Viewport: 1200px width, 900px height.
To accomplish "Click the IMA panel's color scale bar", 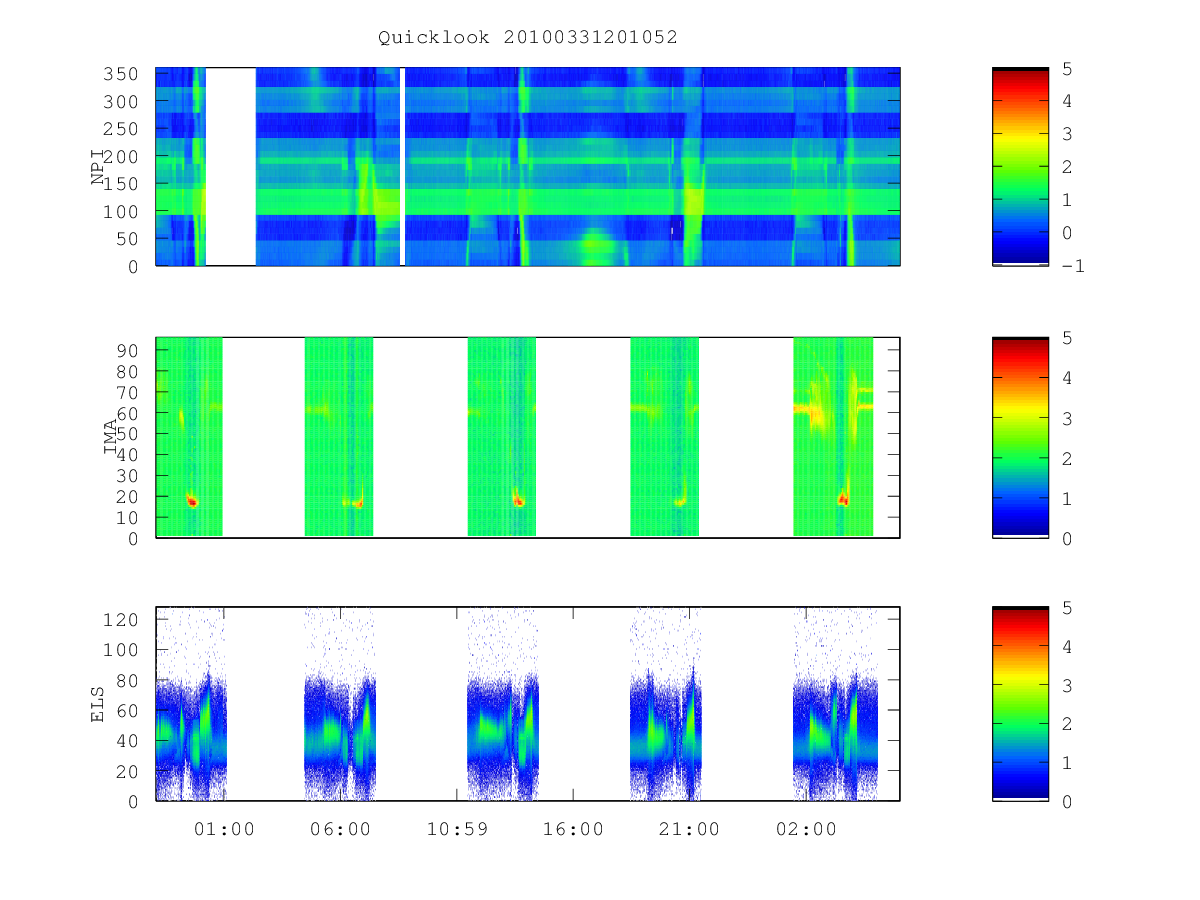I will click(x=1020, y=438).
